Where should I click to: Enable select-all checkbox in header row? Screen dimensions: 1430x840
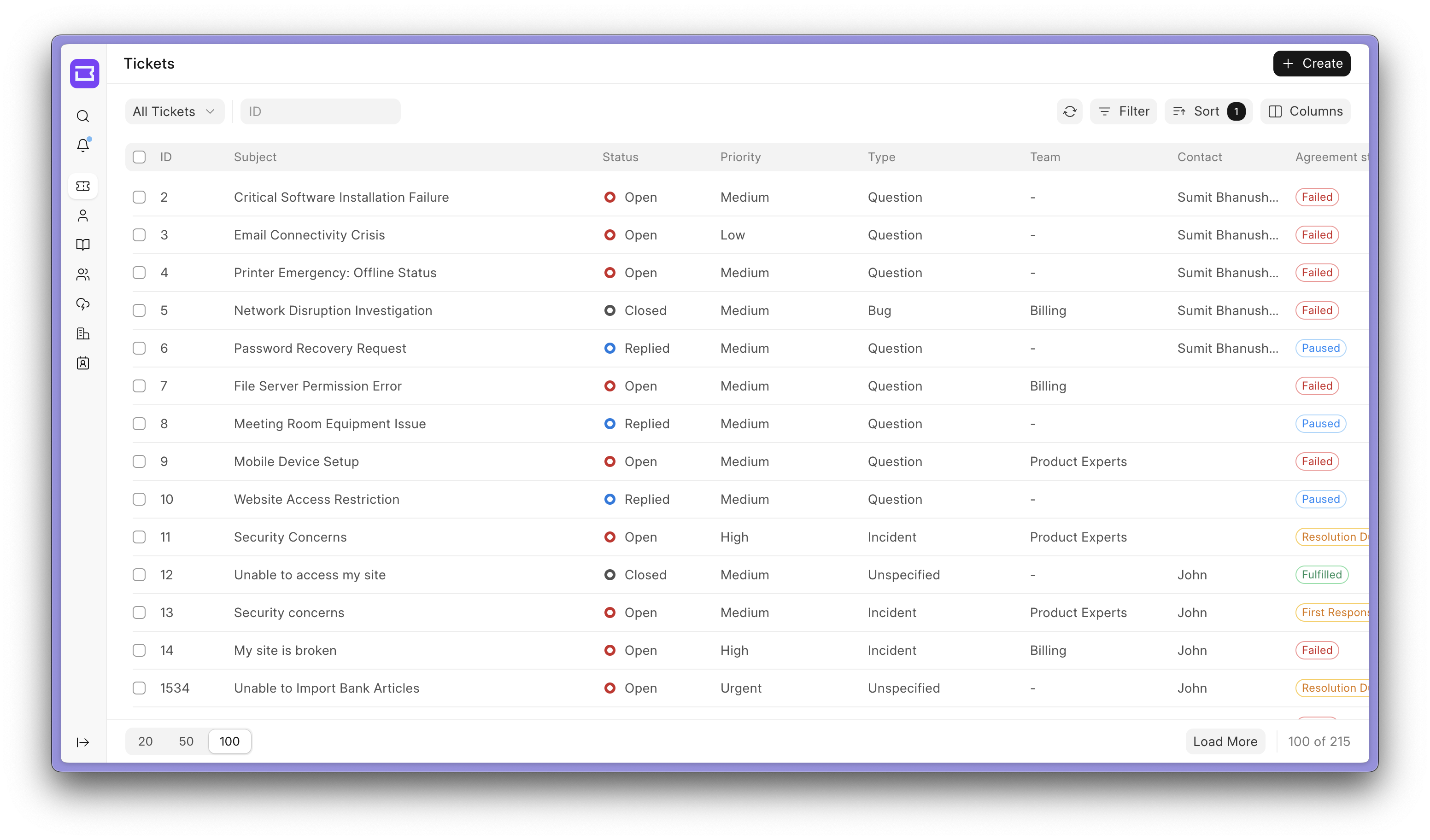point(140,157)
